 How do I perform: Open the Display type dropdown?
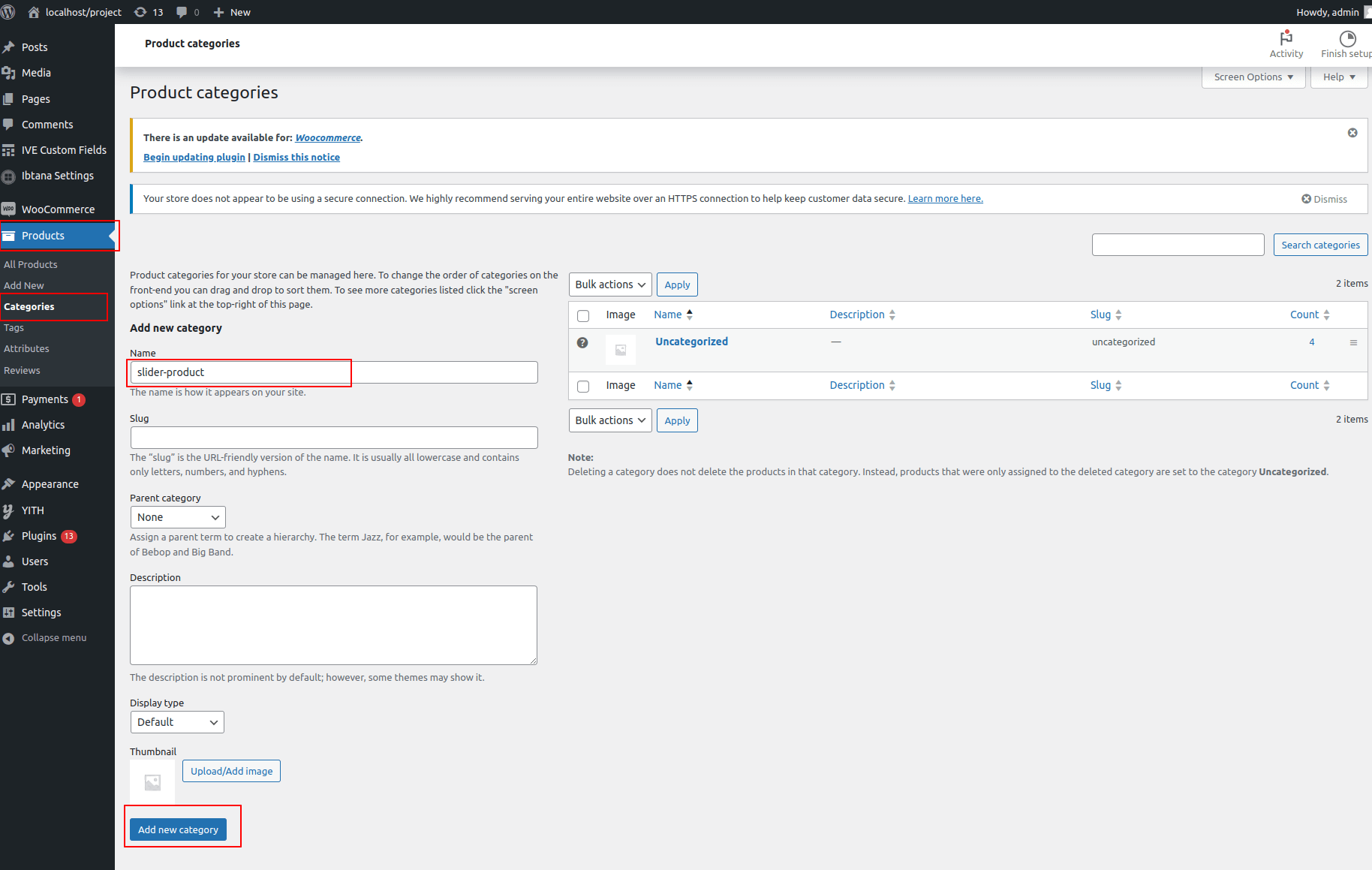pos(177,722)
